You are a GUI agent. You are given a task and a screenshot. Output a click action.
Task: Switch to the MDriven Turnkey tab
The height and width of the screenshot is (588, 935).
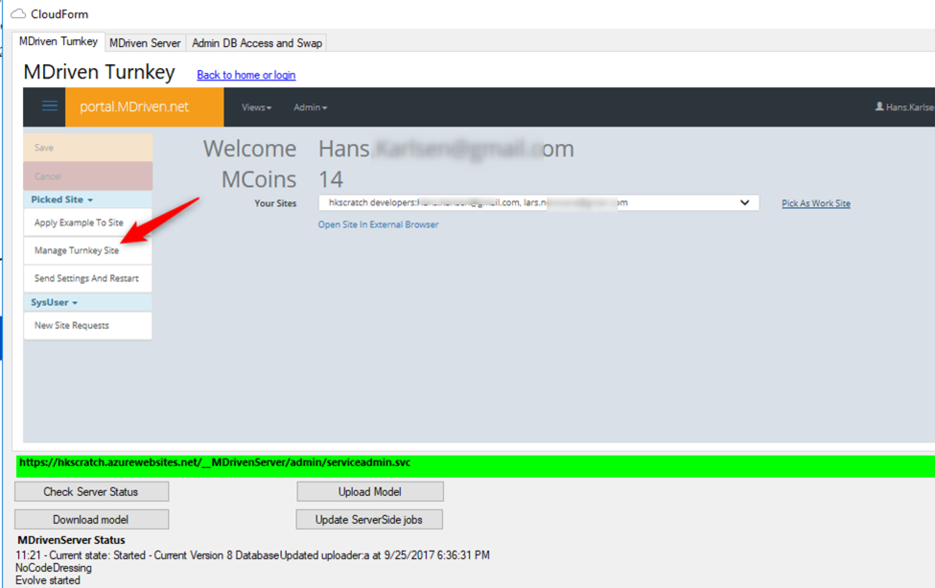click(x=58, y=42)
